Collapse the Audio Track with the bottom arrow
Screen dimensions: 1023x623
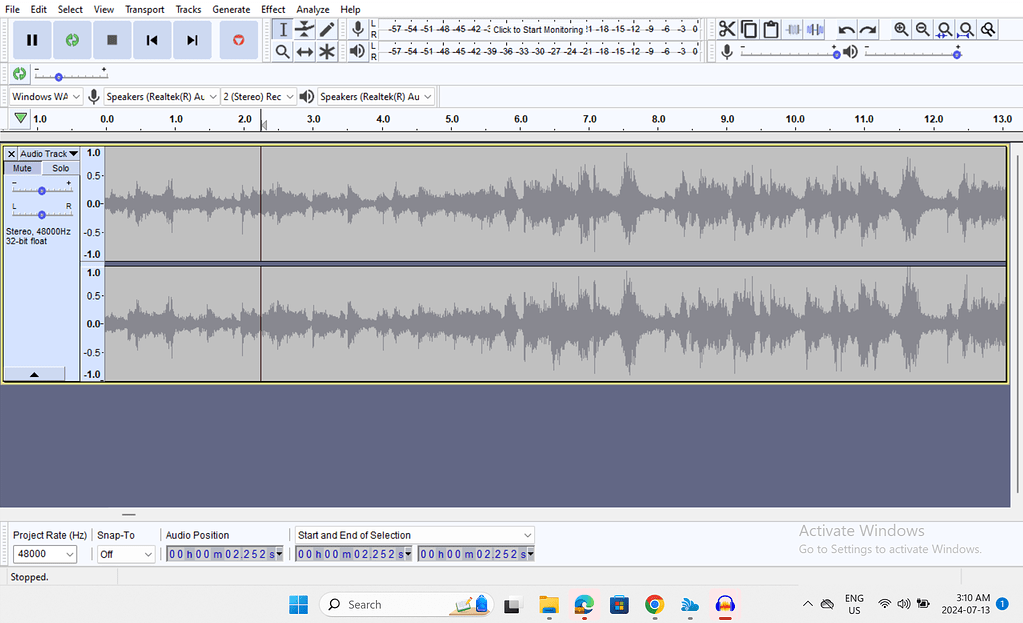[x=36, y=372]
